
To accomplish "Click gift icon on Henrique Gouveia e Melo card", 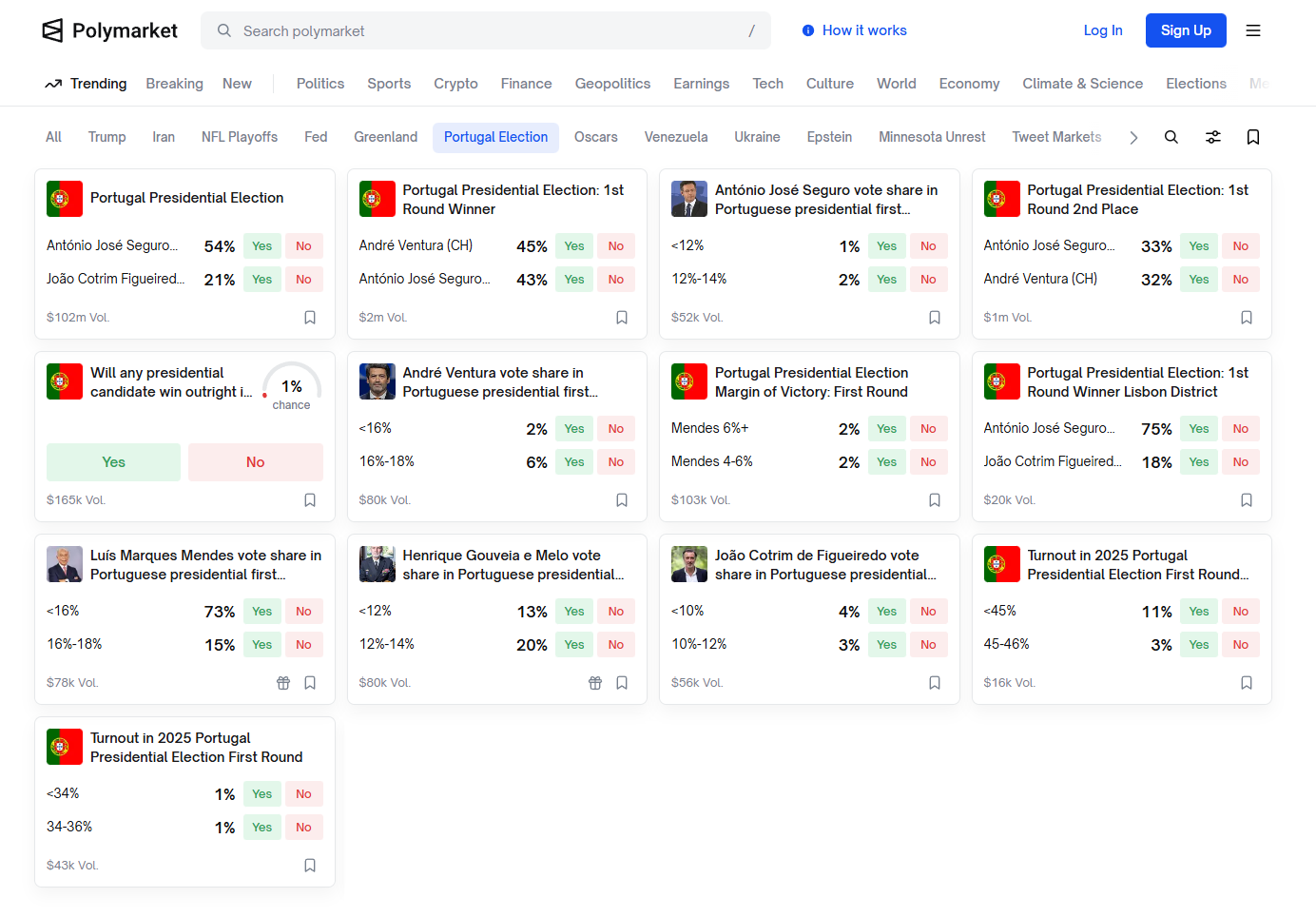I will (595, 683).
